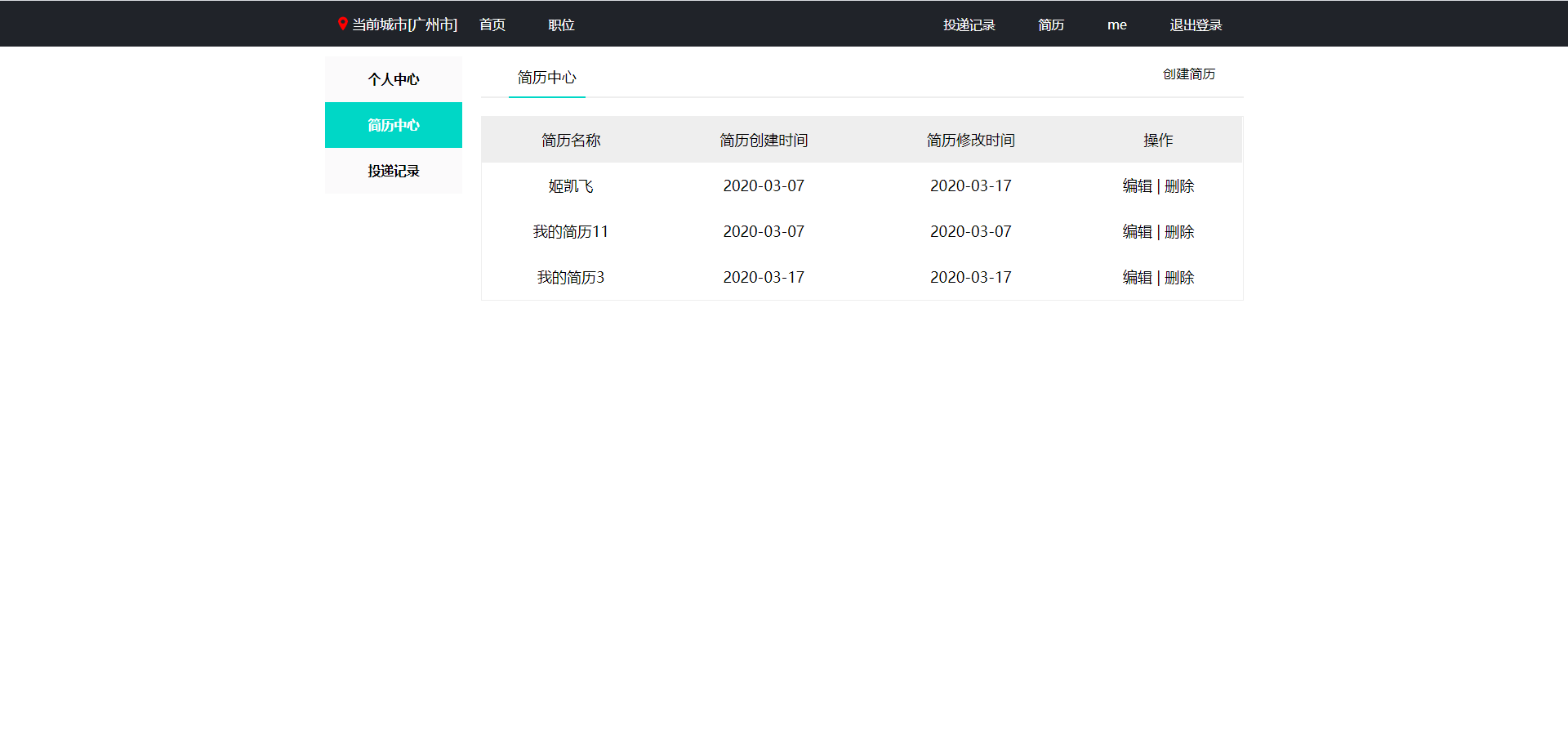Edit the 我的简历11 resume
This screenshot has width=1568, height=737.
1137,232
